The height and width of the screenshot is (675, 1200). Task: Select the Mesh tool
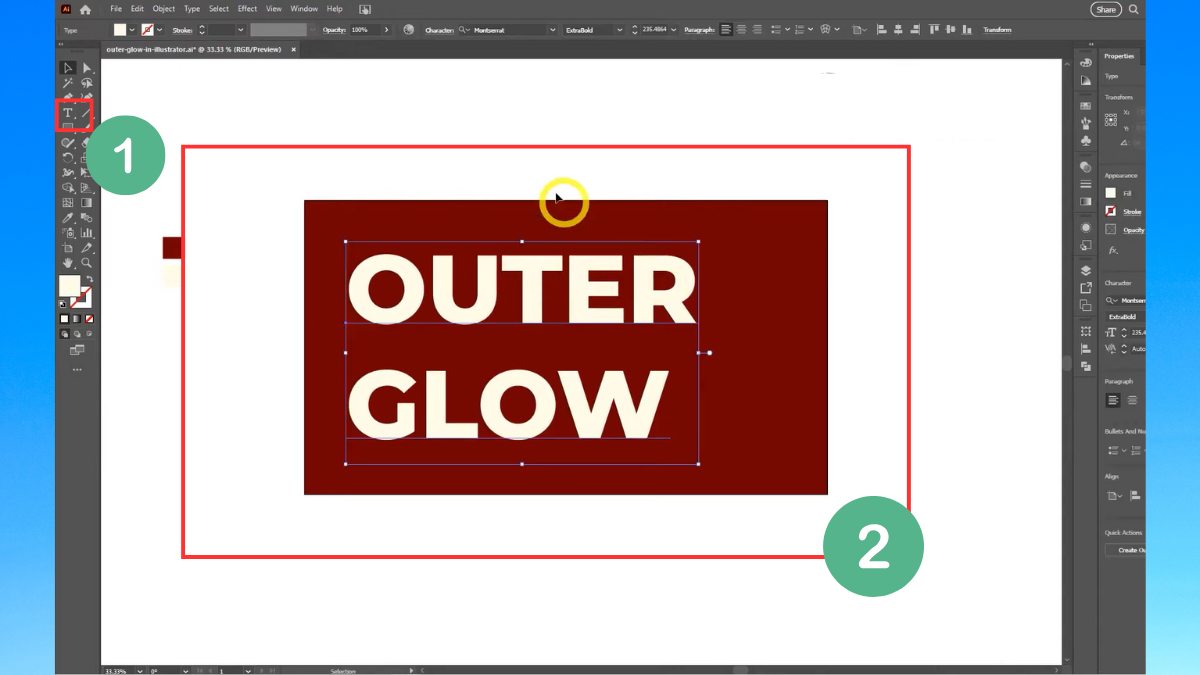[x=67, y=202]
